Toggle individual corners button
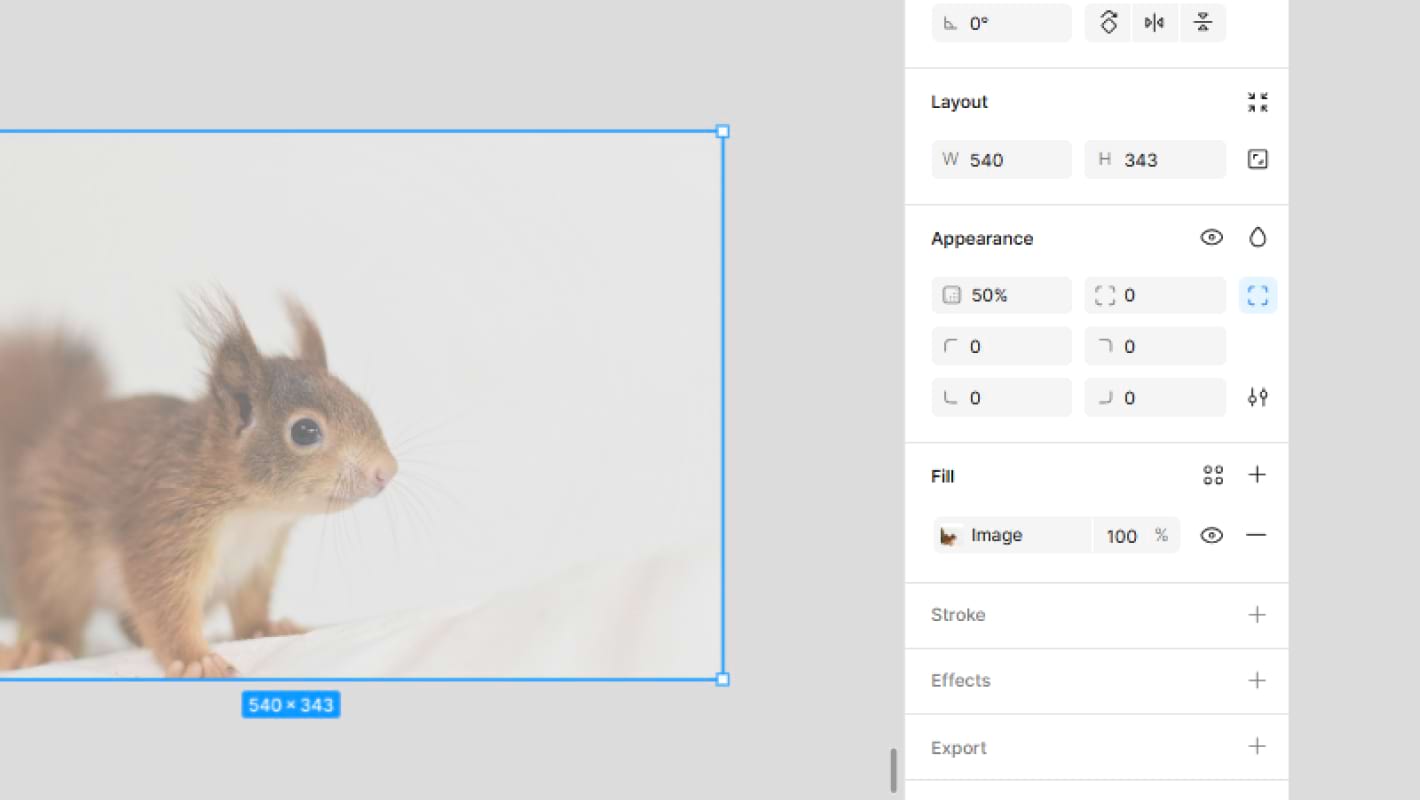Screen dimensions: 1420x800 coord(1257,296)
